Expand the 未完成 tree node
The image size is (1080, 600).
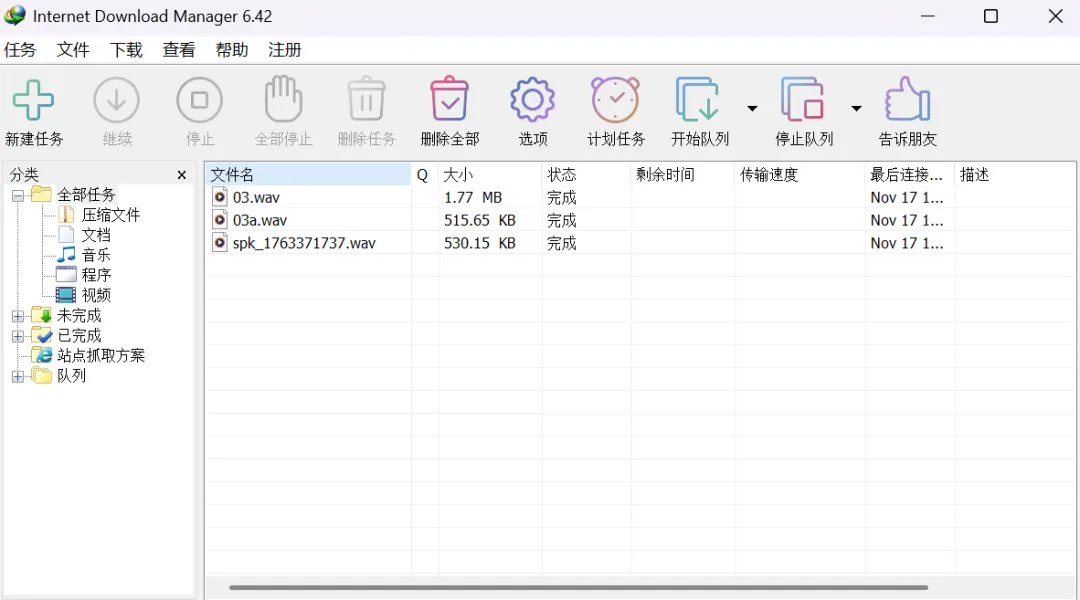[x=18, y=316]
